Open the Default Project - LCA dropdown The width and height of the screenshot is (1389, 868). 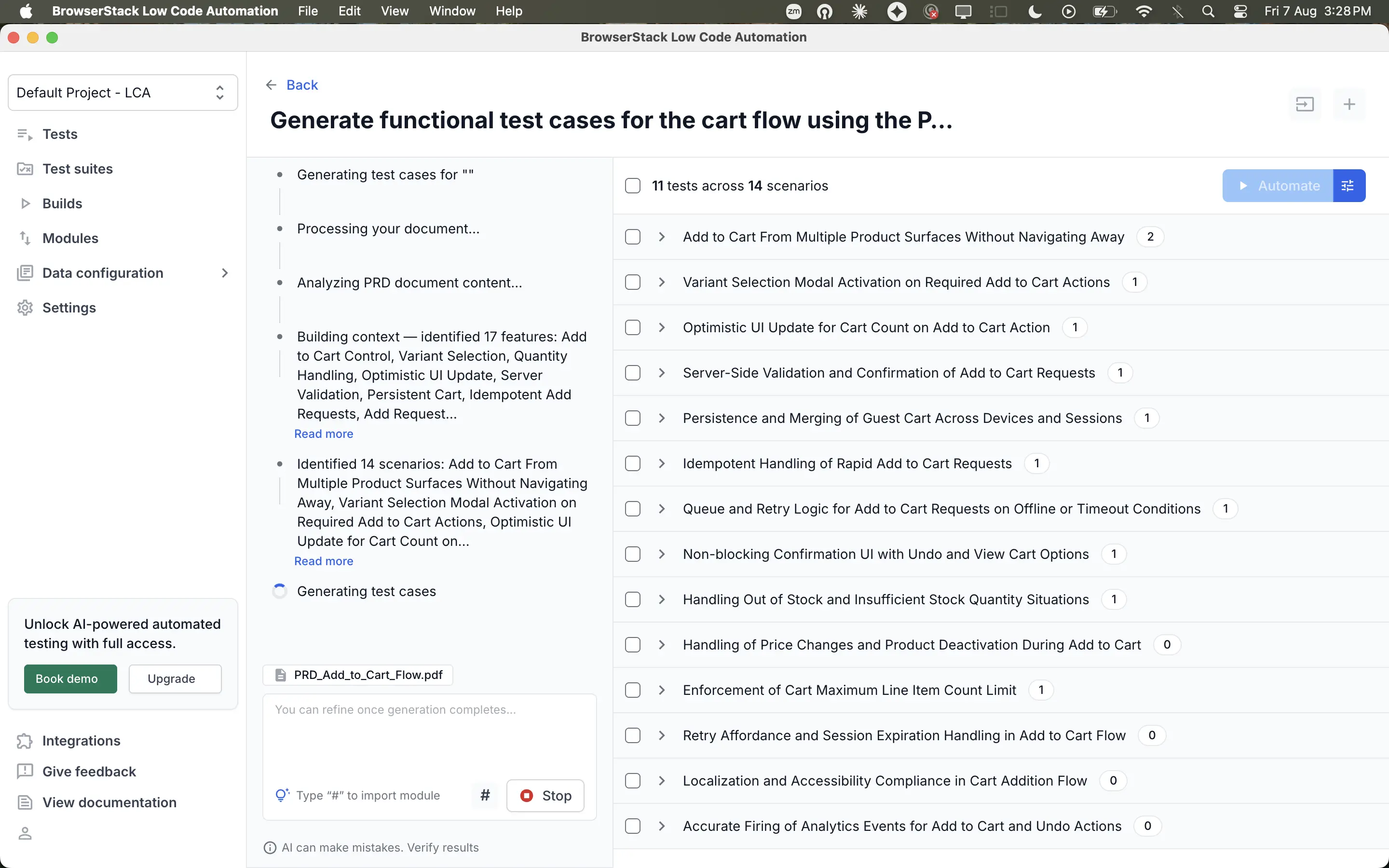123,93
